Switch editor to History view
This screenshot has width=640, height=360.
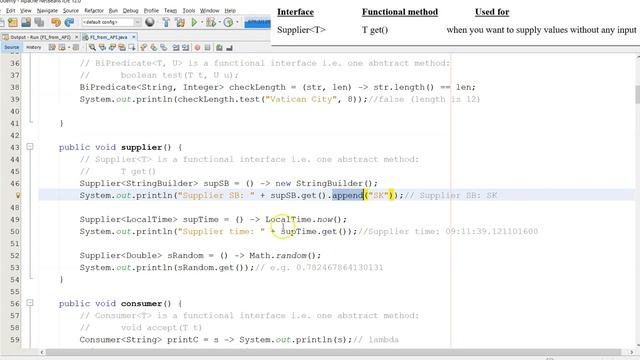[33, 47]
